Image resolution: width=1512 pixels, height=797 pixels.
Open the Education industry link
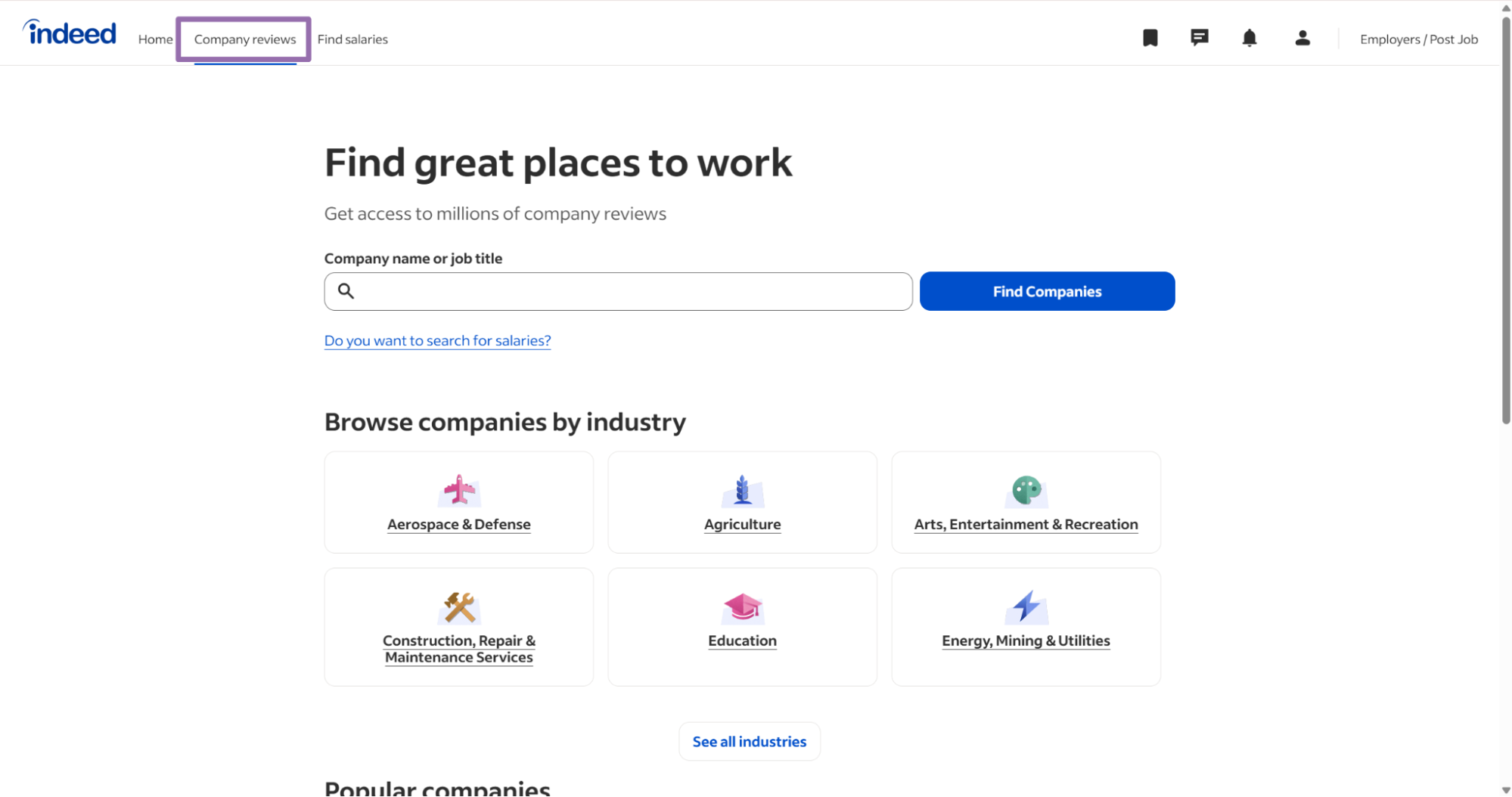pos(742,640)
